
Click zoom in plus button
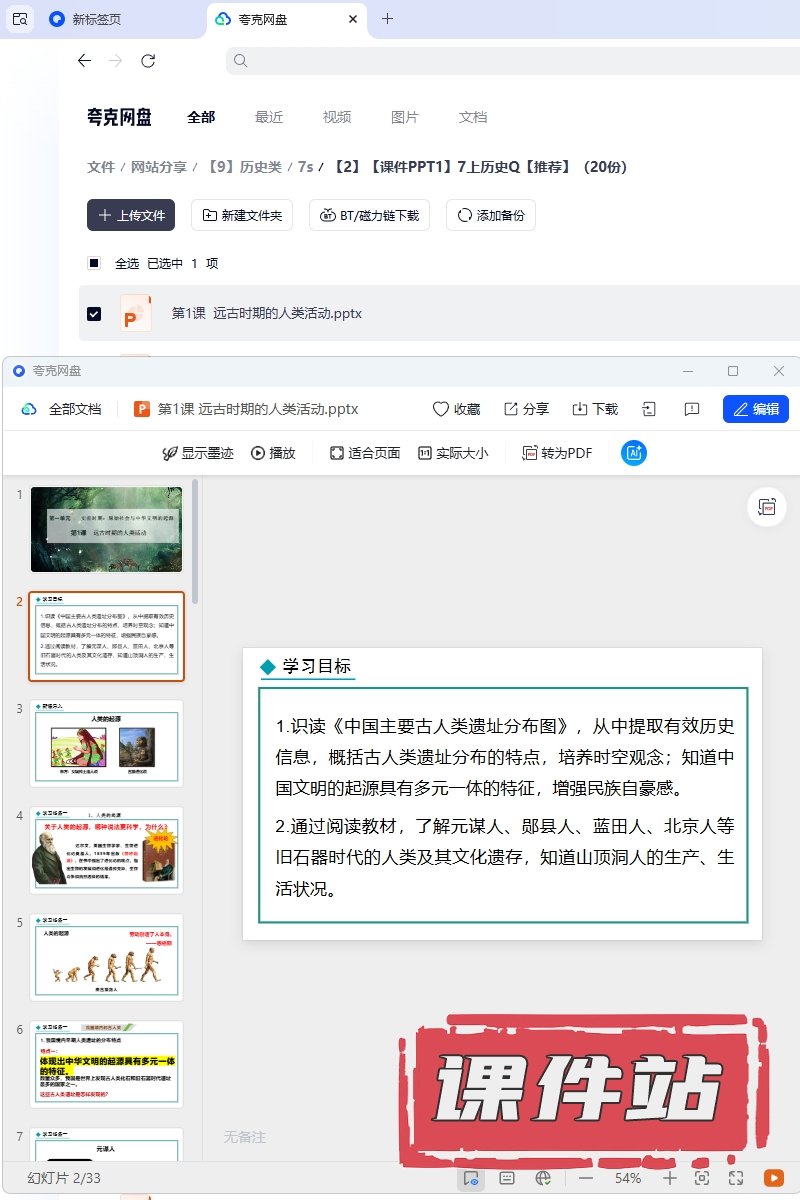pyautogui.click(x=670, y=1178)
